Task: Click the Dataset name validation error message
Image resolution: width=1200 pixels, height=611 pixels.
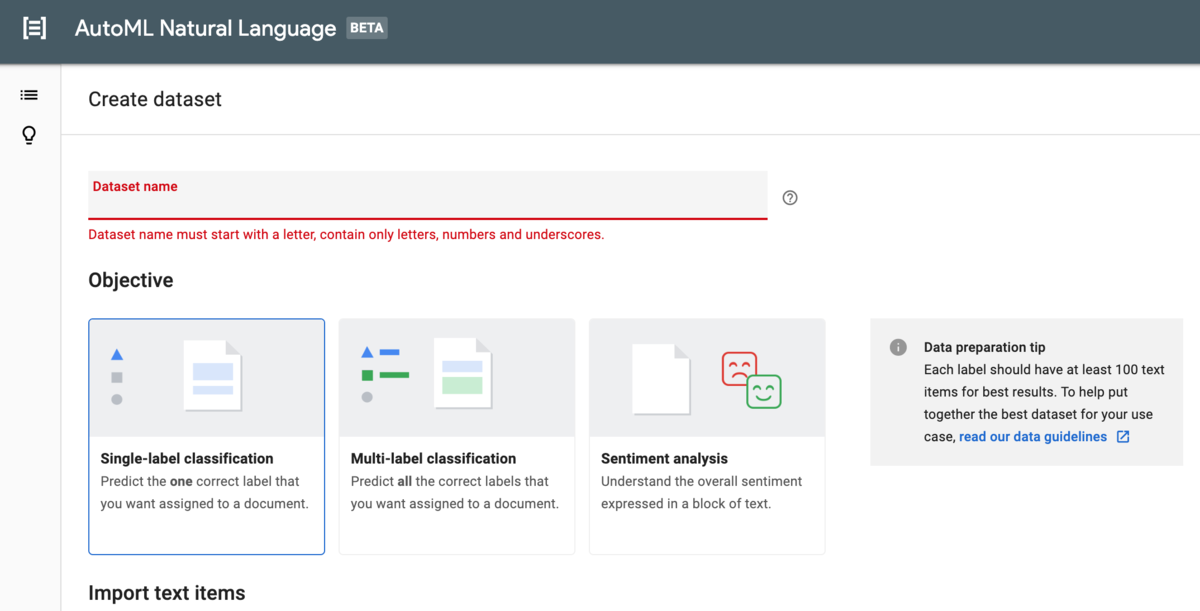Action: pyautogui.click(x=346, y=235)
